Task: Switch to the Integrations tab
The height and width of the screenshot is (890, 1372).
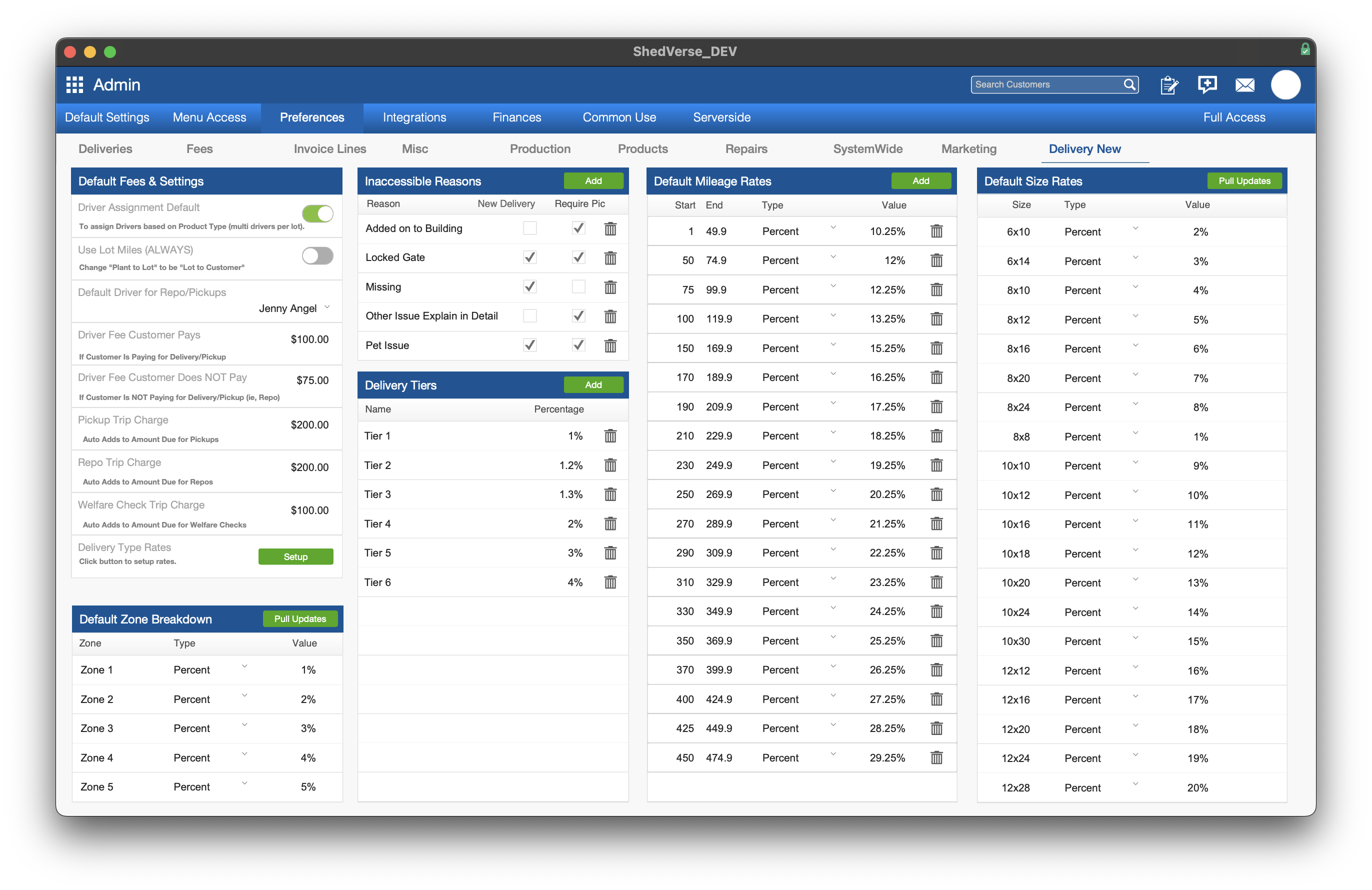Action: pyautogui.click(x=414, y=117)
